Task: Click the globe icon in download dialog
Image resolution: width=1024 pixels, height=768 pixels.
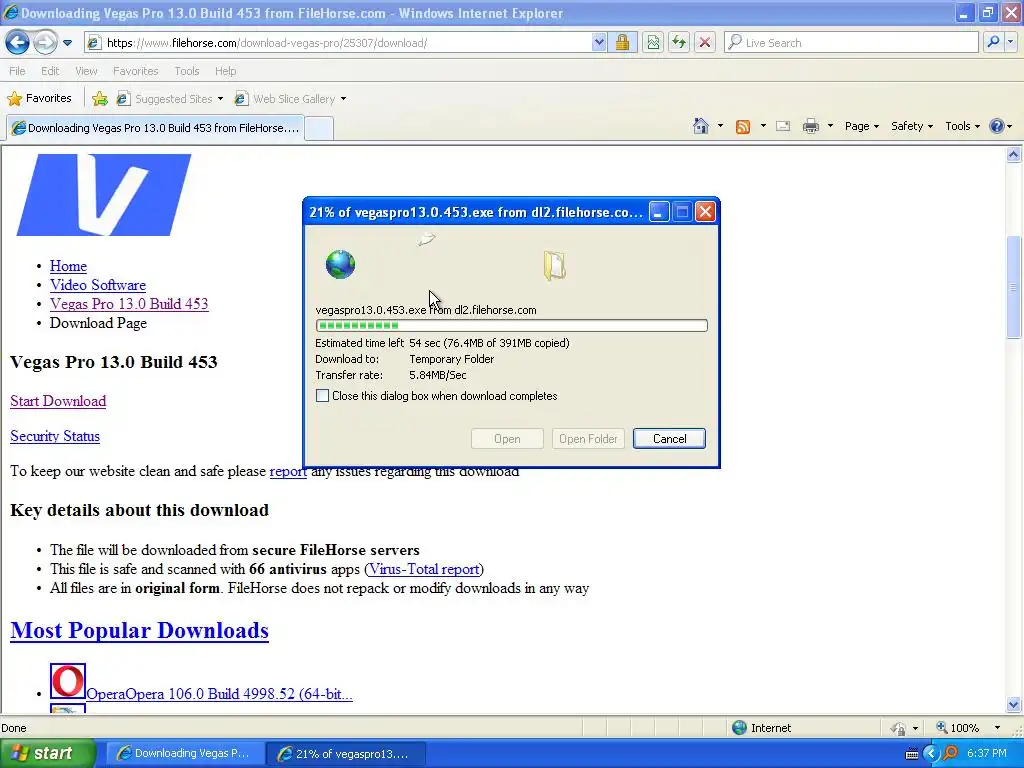Action: (340, 264)
